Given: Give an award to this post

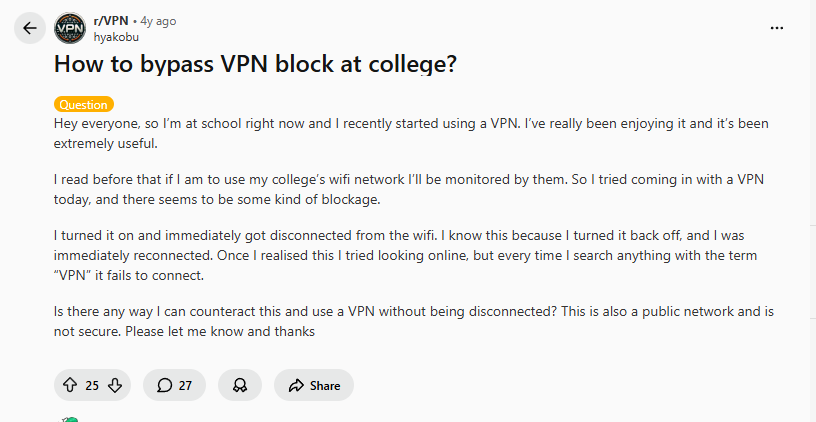Looking at the screenshot, I should 240,385.
